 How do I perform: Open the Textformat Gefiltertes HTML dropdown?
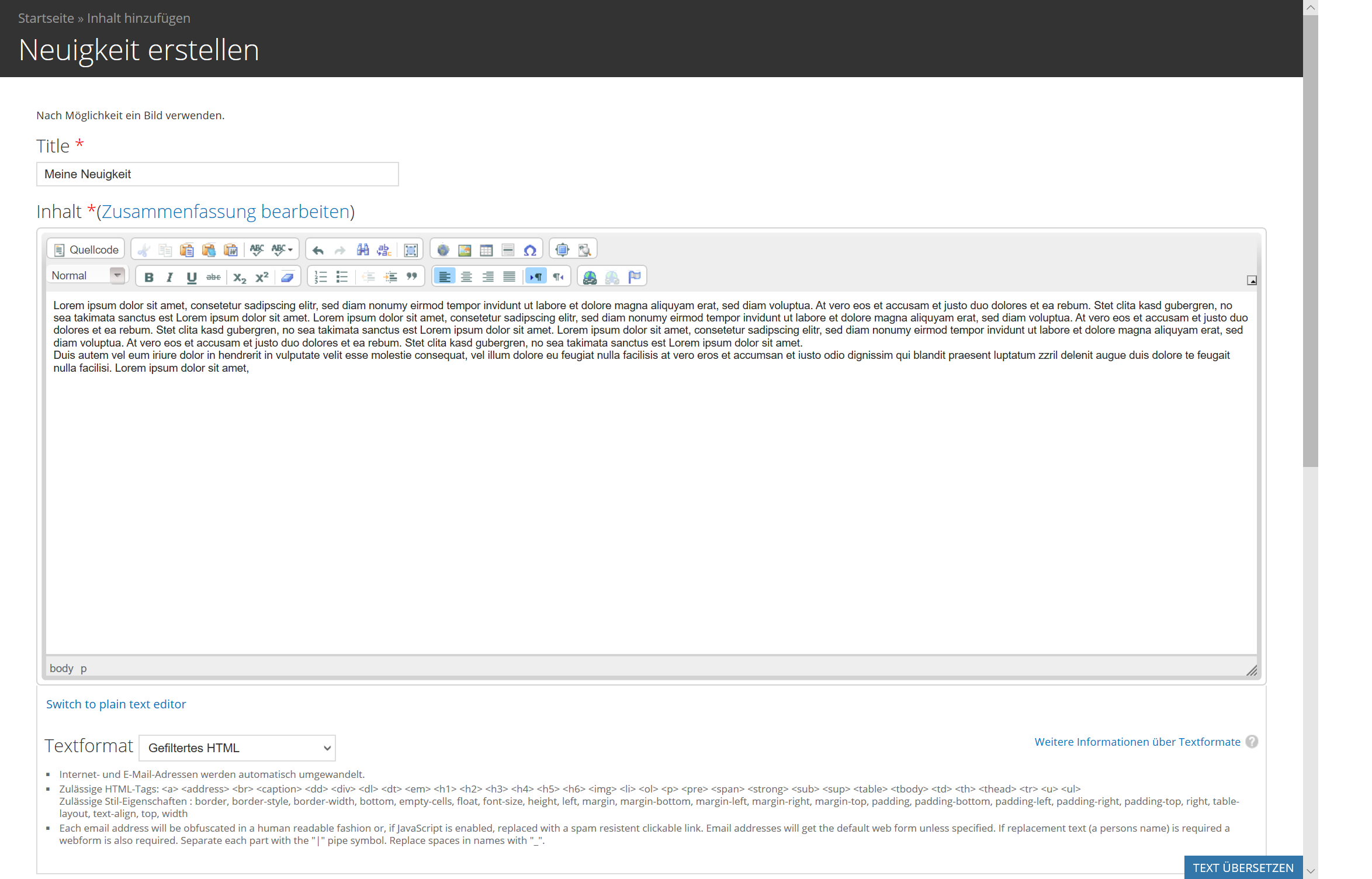[x=237, y=748]
